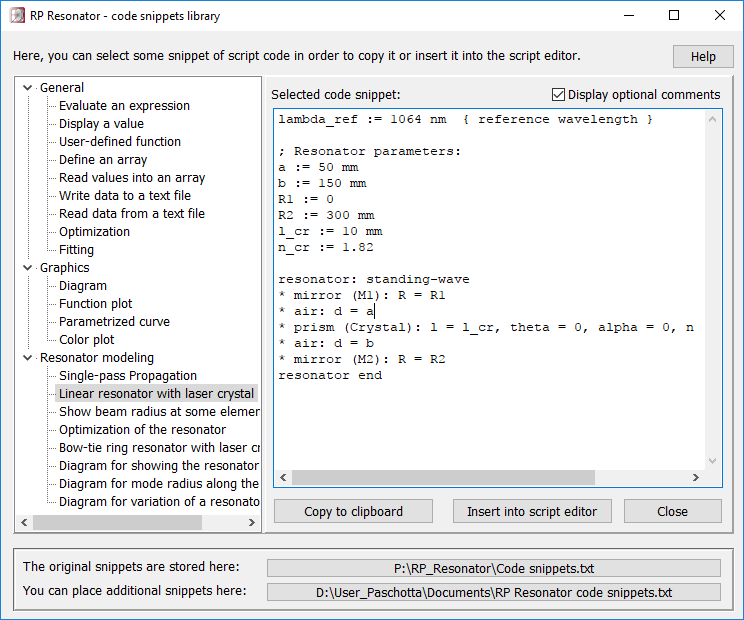Select 'Read data from a text file' snippet
Viewport: 744px width, 620px height.
coord(132,214)
